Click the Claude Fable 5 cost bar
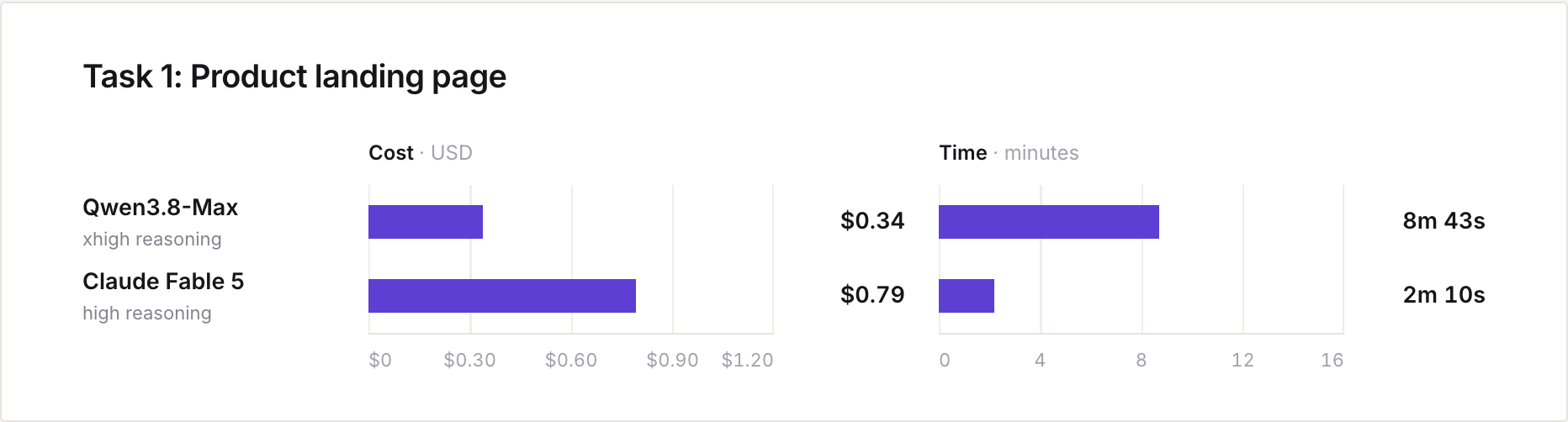This screenshot has height=422, width=1568. [x=502, y=296]
